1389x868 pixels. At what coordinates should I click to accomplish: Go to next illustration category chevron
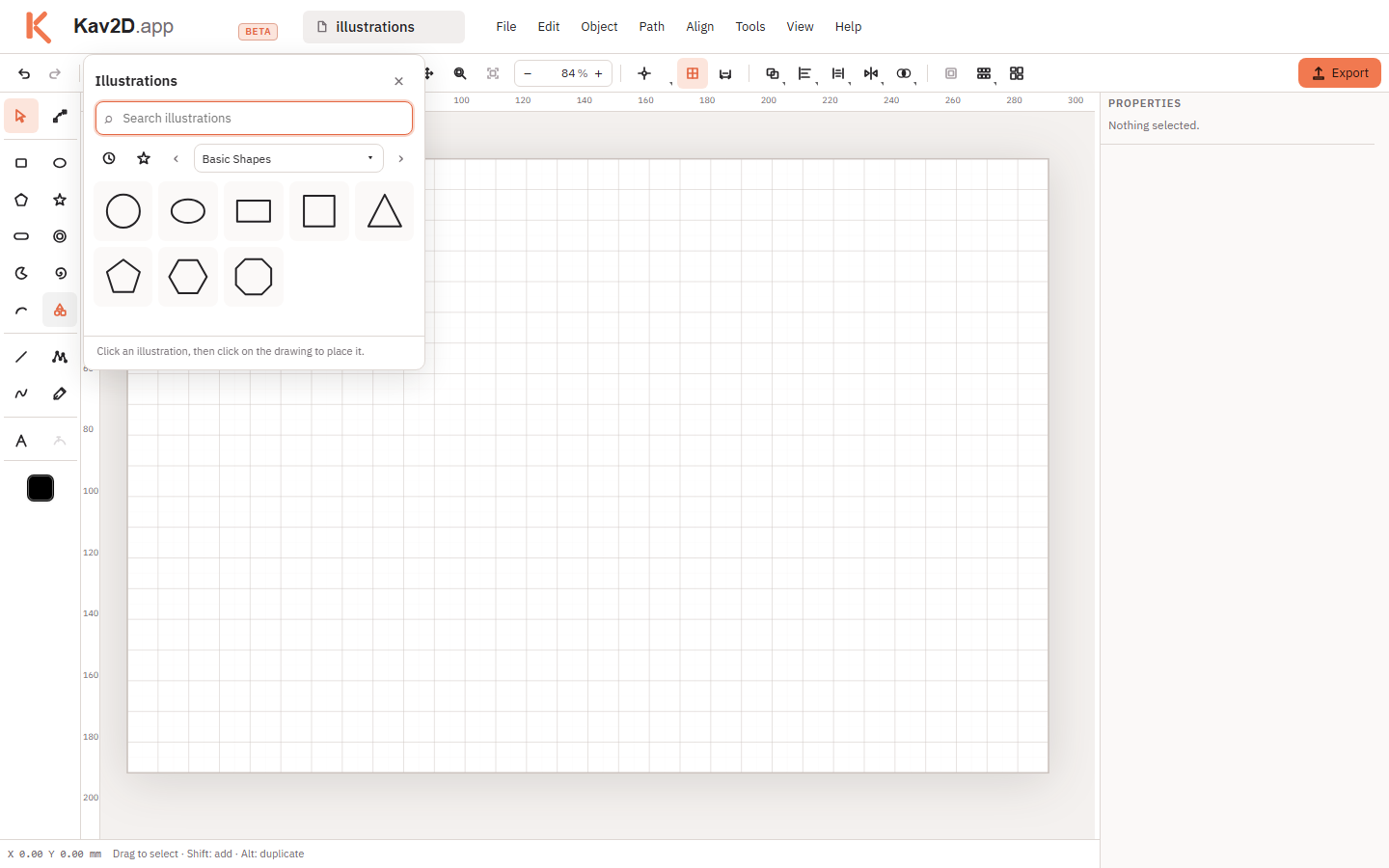tap(401, 158)
